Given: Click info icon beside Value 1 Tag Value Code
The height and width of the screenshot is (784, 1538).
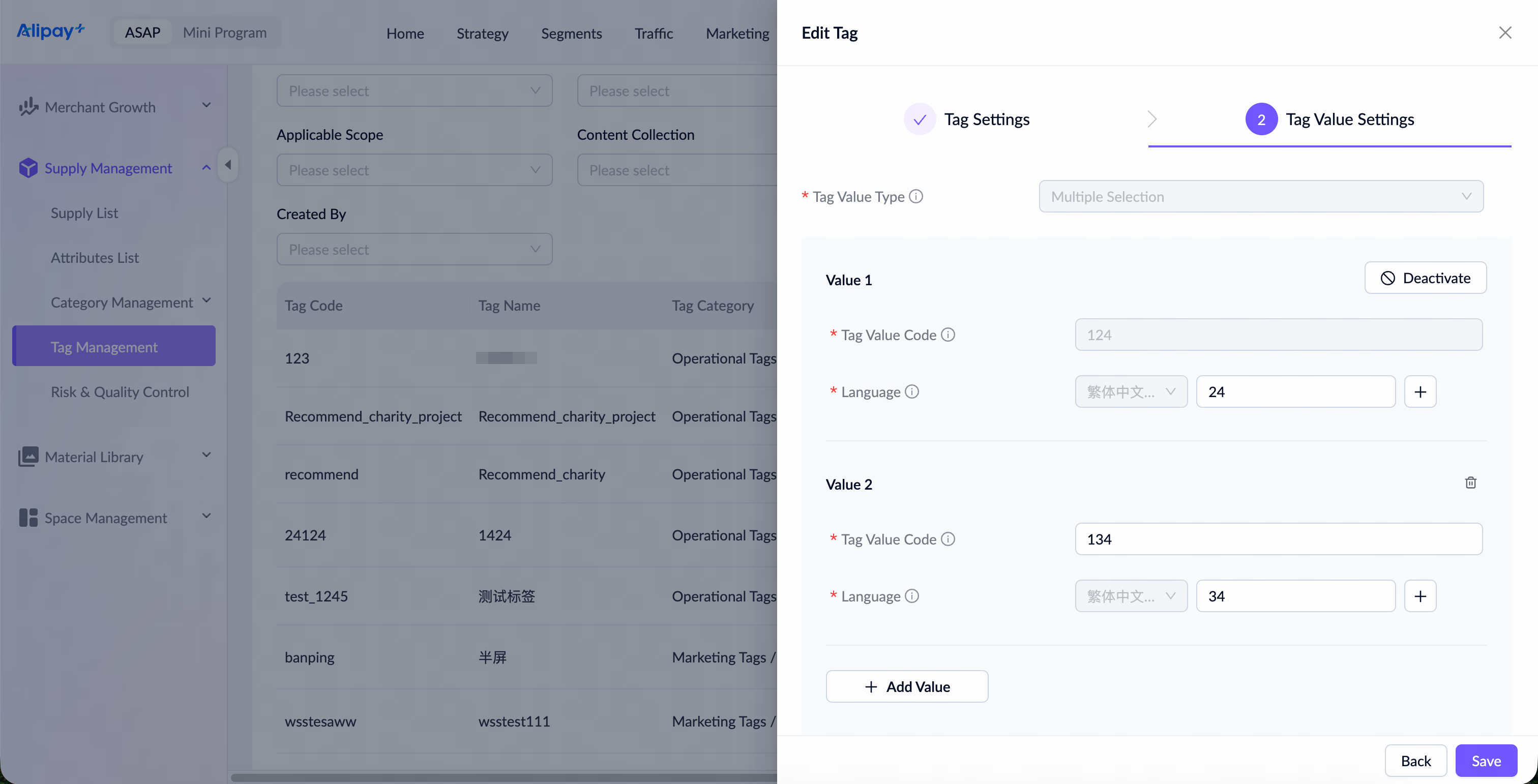Looking at the screenshot, I should (x=948, y=335).
